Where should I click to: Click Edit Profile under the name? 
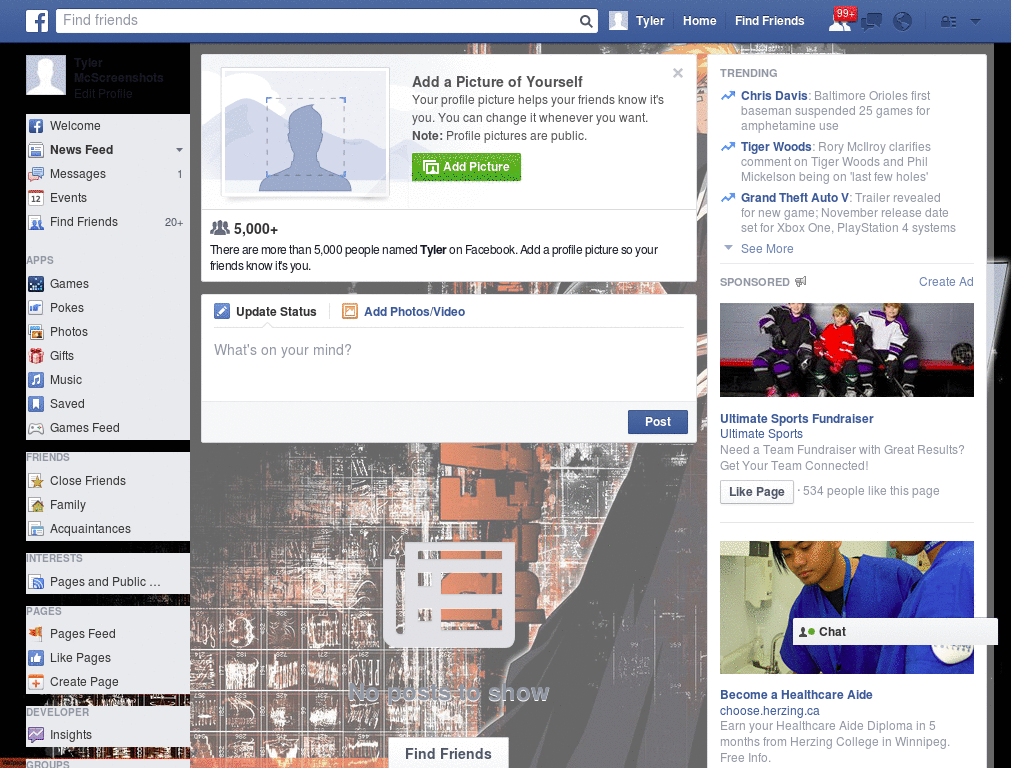coord(103,93)
